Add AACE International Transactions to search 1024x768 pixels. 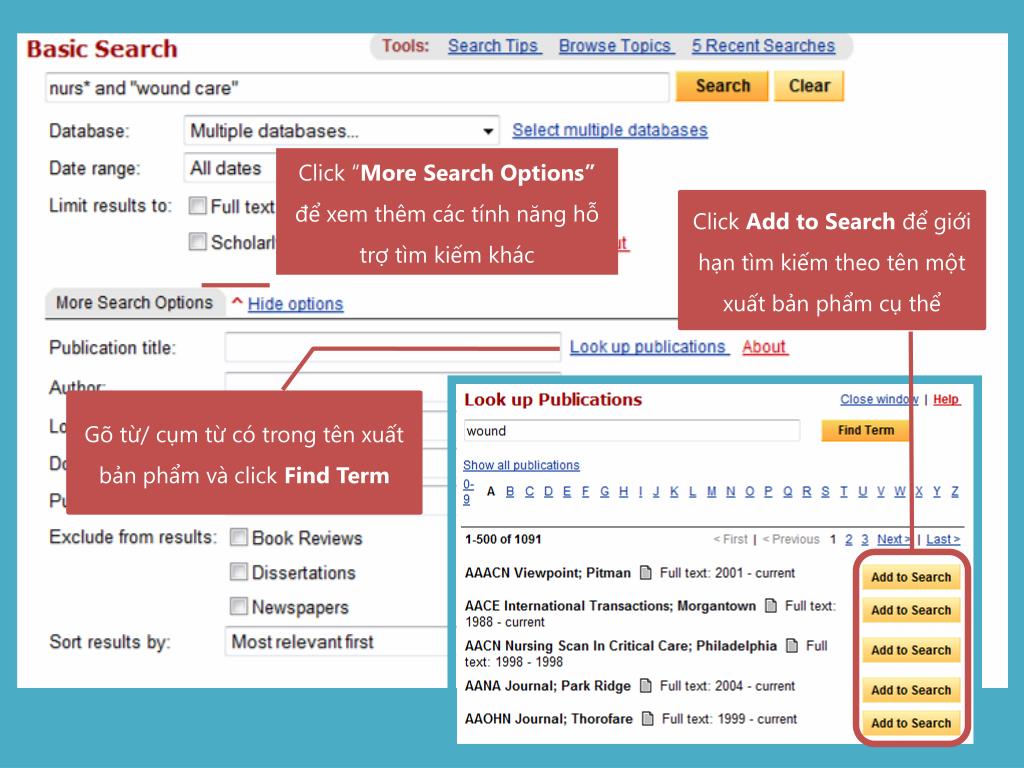tap(911, 610)
